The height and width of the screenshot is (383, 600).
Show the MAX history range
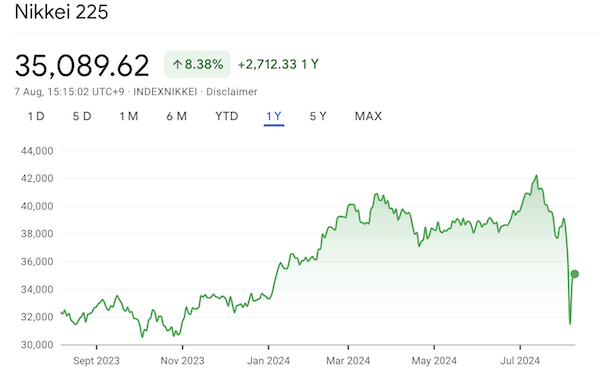click(368, 116)
